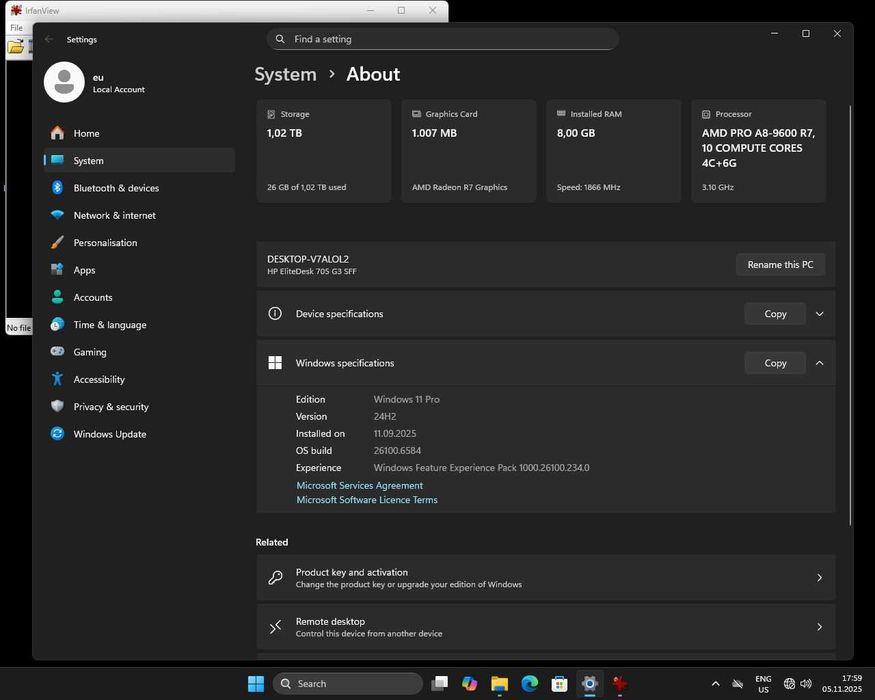Switch to IrfanView on taskbar
This screenshot has width=875, height=700.
619,683
